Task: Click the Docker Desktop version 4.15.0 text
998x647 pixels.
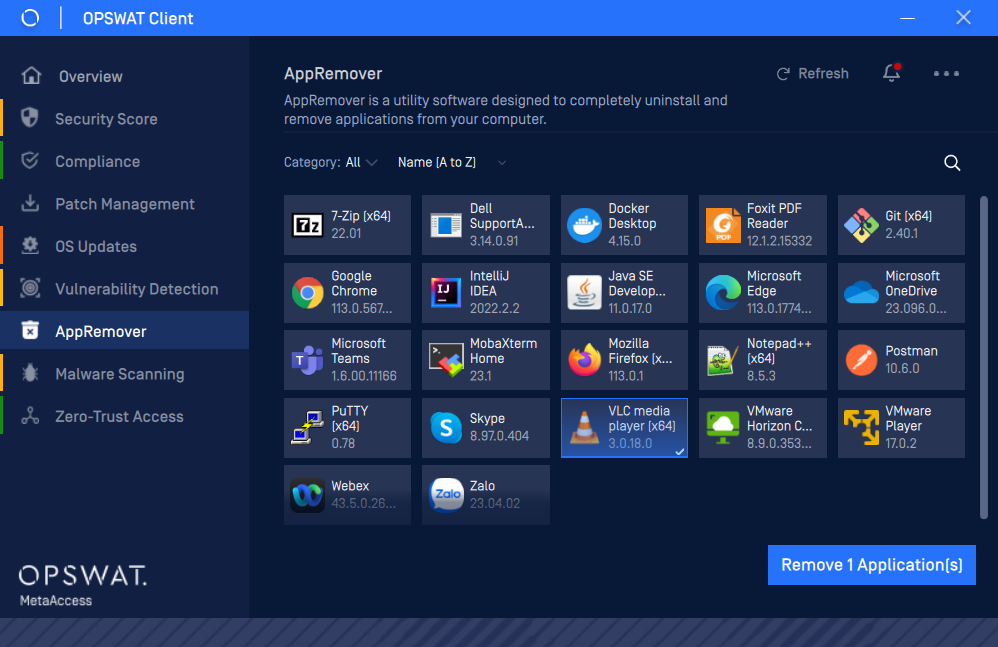Action: 624,241
